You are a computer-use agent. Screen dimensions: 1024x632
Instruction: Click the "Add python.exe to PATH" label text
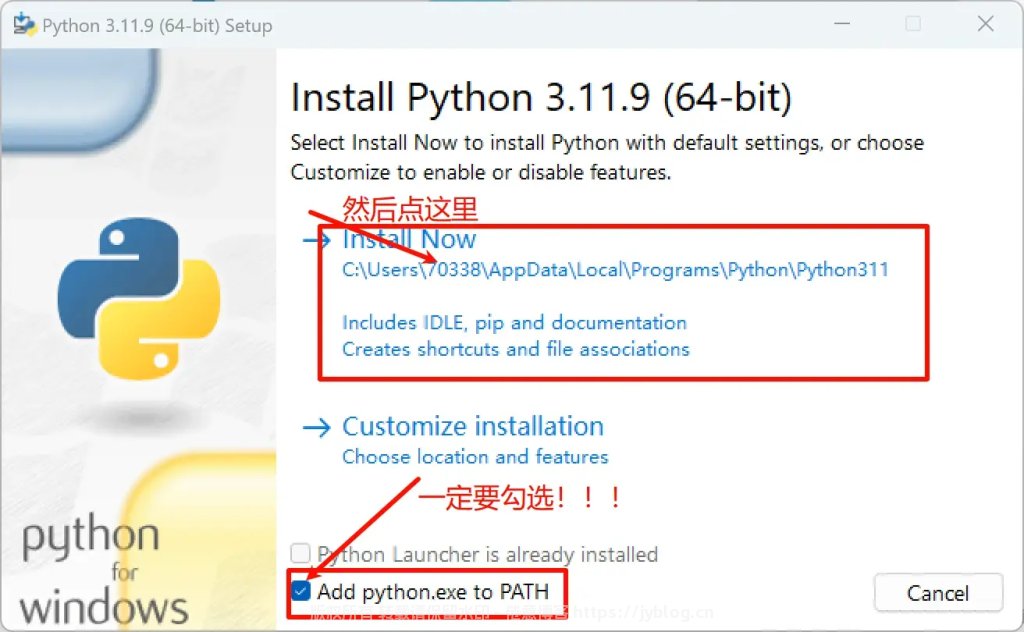(x=433, y=591)
